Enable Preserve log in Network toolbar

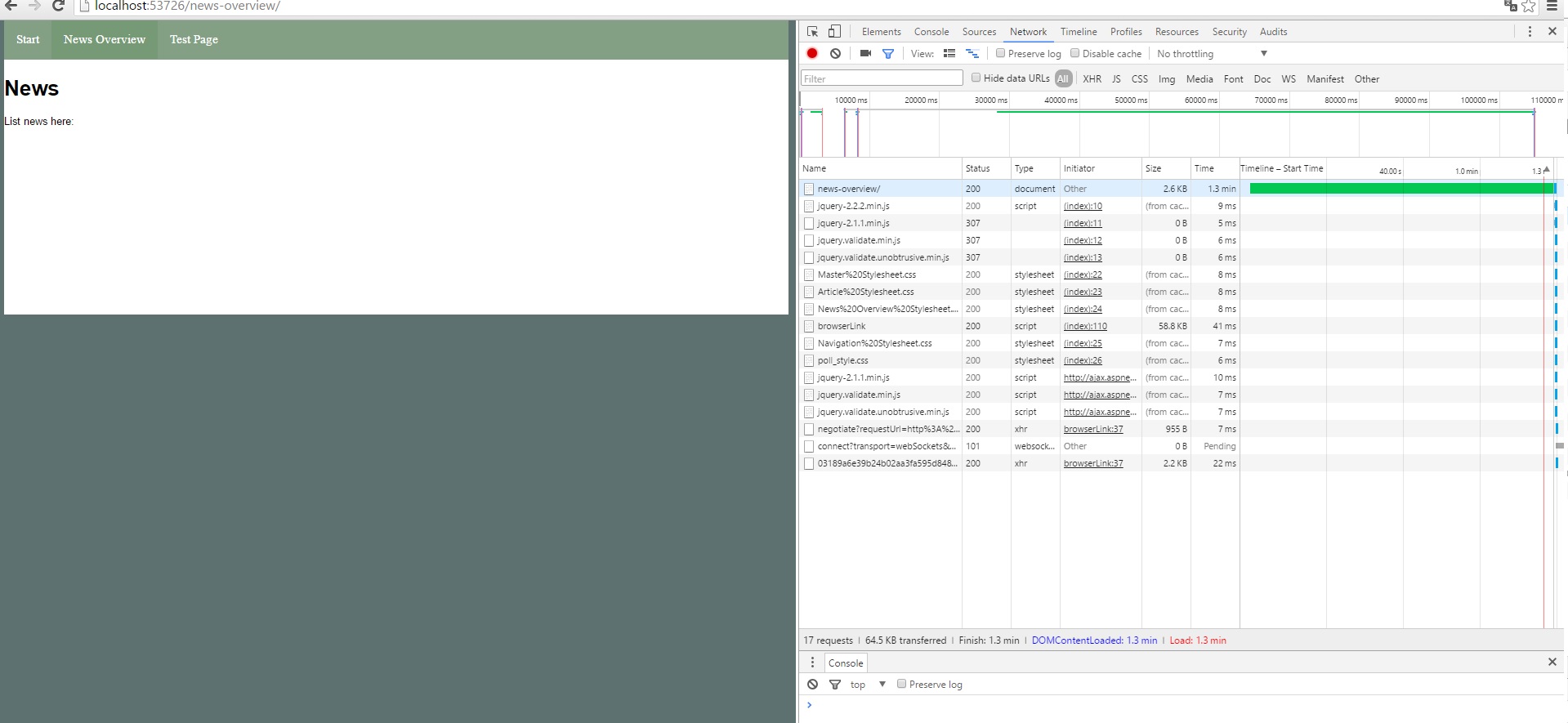(x=1000, y=54)
